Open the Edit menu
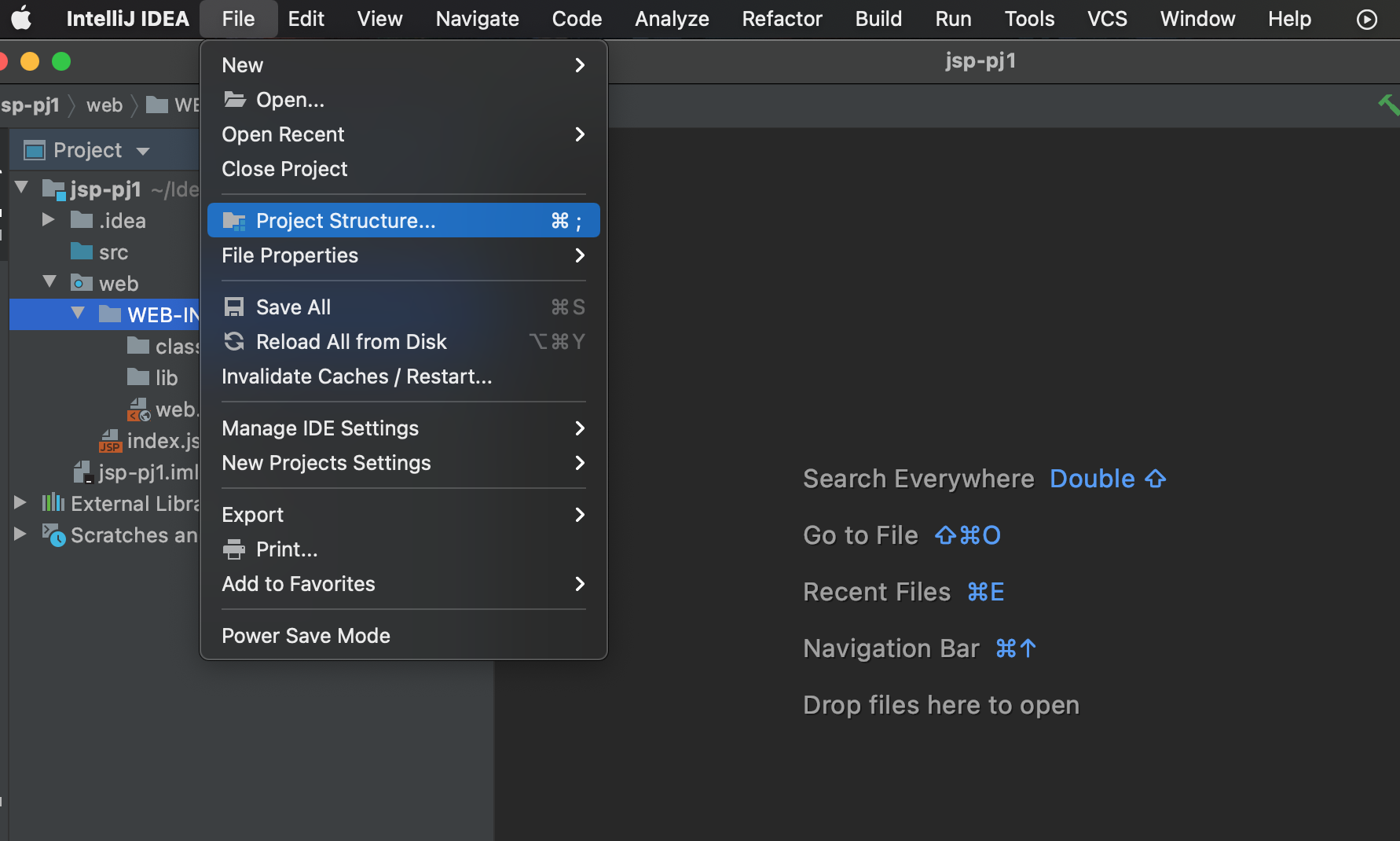 click(x=306, y=19)
